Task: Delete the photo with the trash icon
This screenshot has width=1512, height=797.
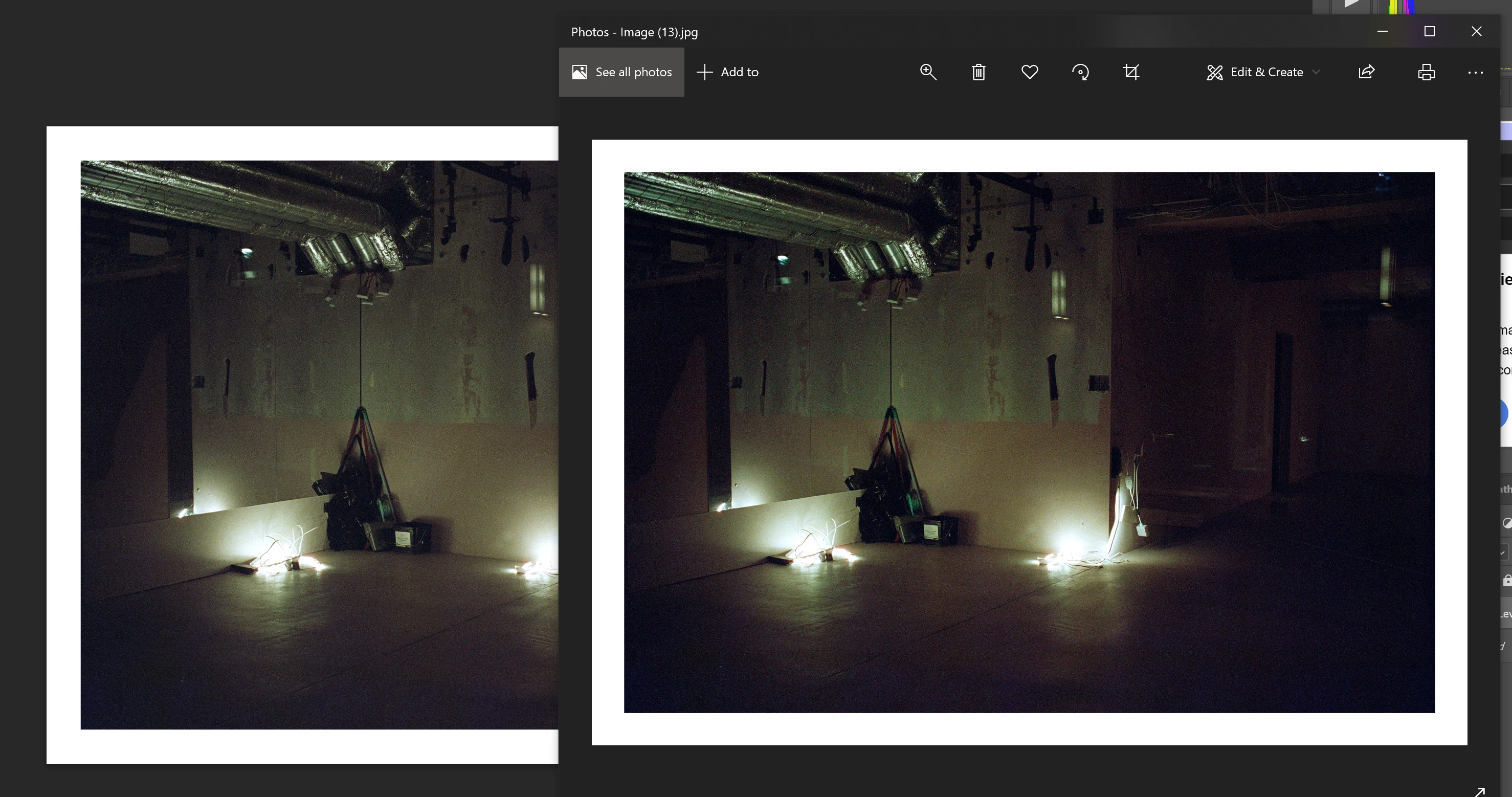Action: click(979, 72)
